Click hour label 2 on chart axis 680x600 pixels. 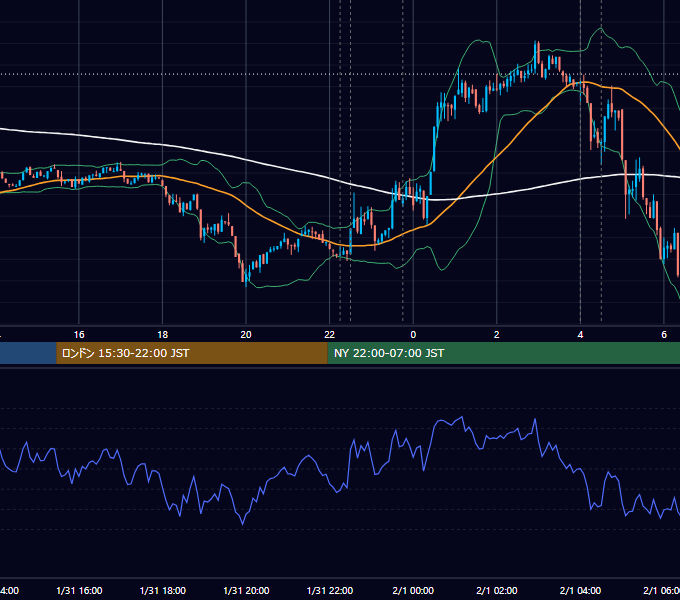pos(497,335)
